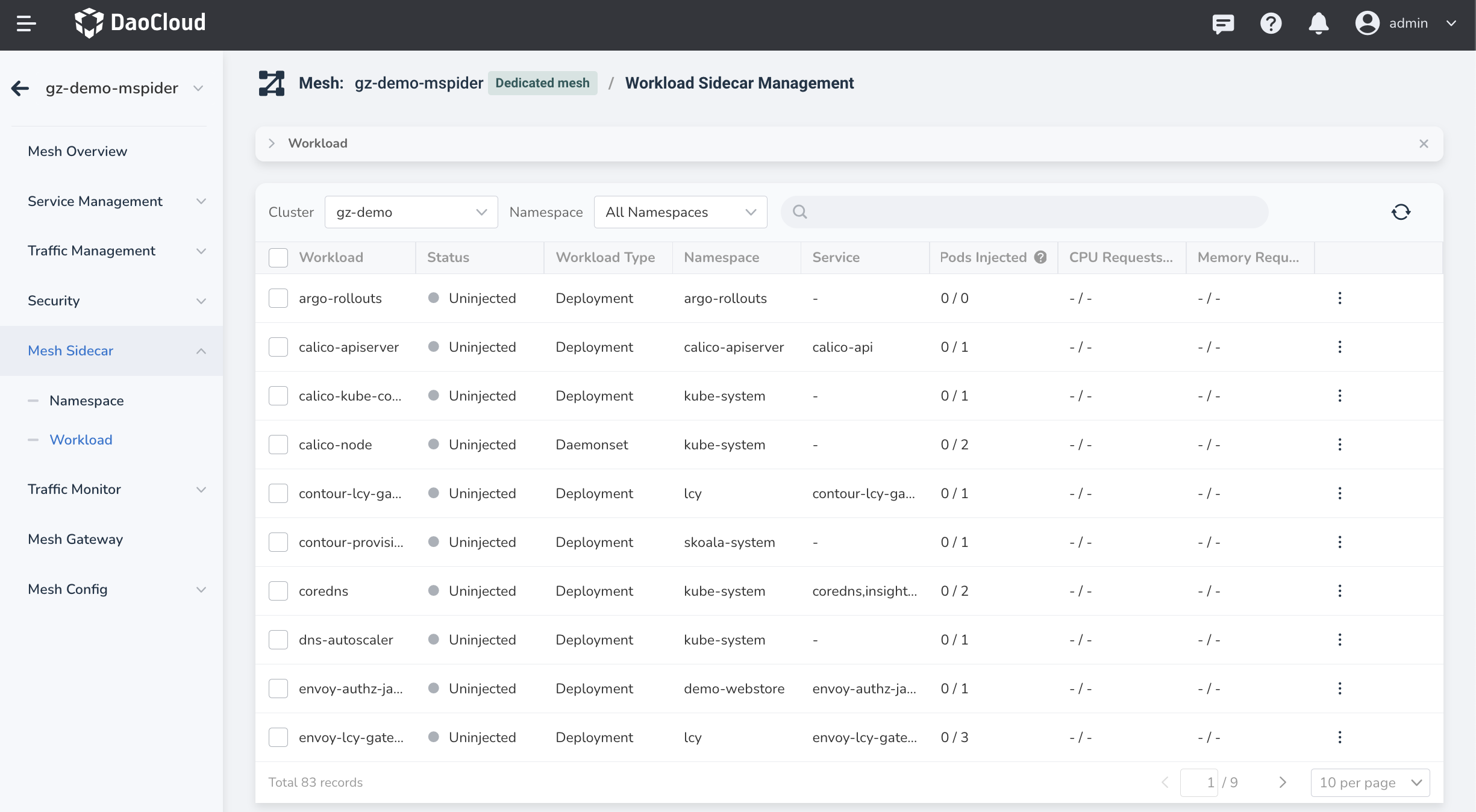Viewport: 1476px width, 812px height.
Task: Refresh the workload list
Action: coord(1401,212)
